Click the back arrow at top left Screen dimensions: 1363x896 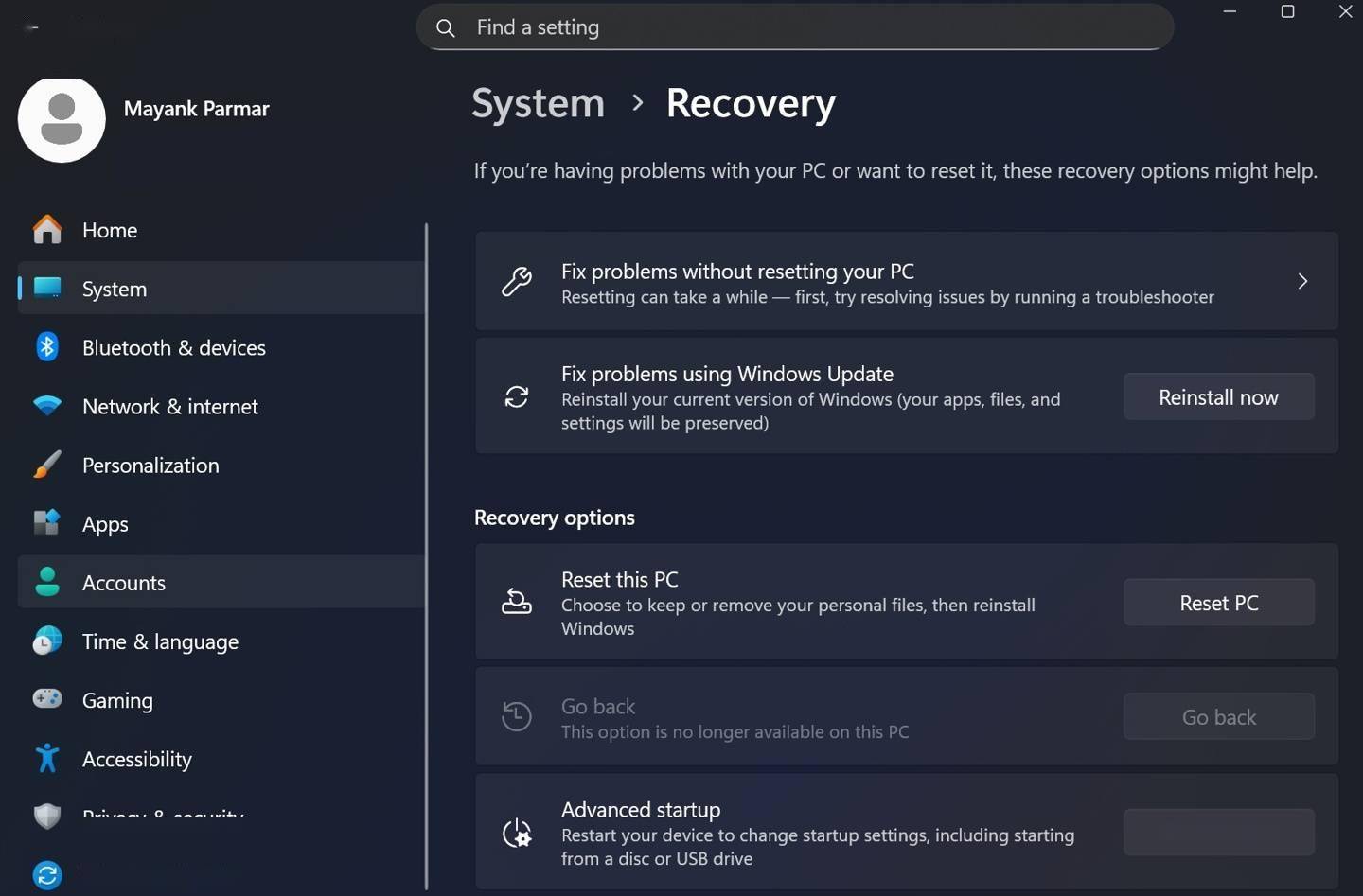point(31,27)
